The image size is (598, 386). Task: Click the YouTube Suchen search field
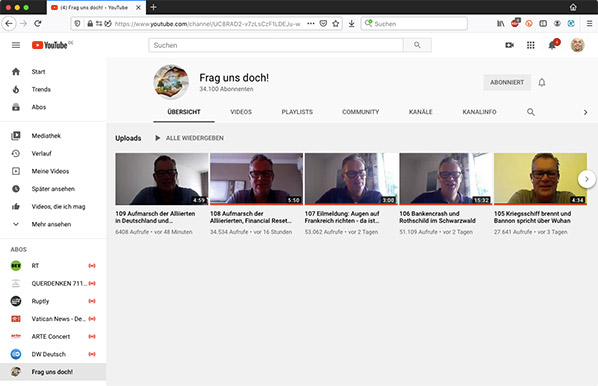click(276, 45)
